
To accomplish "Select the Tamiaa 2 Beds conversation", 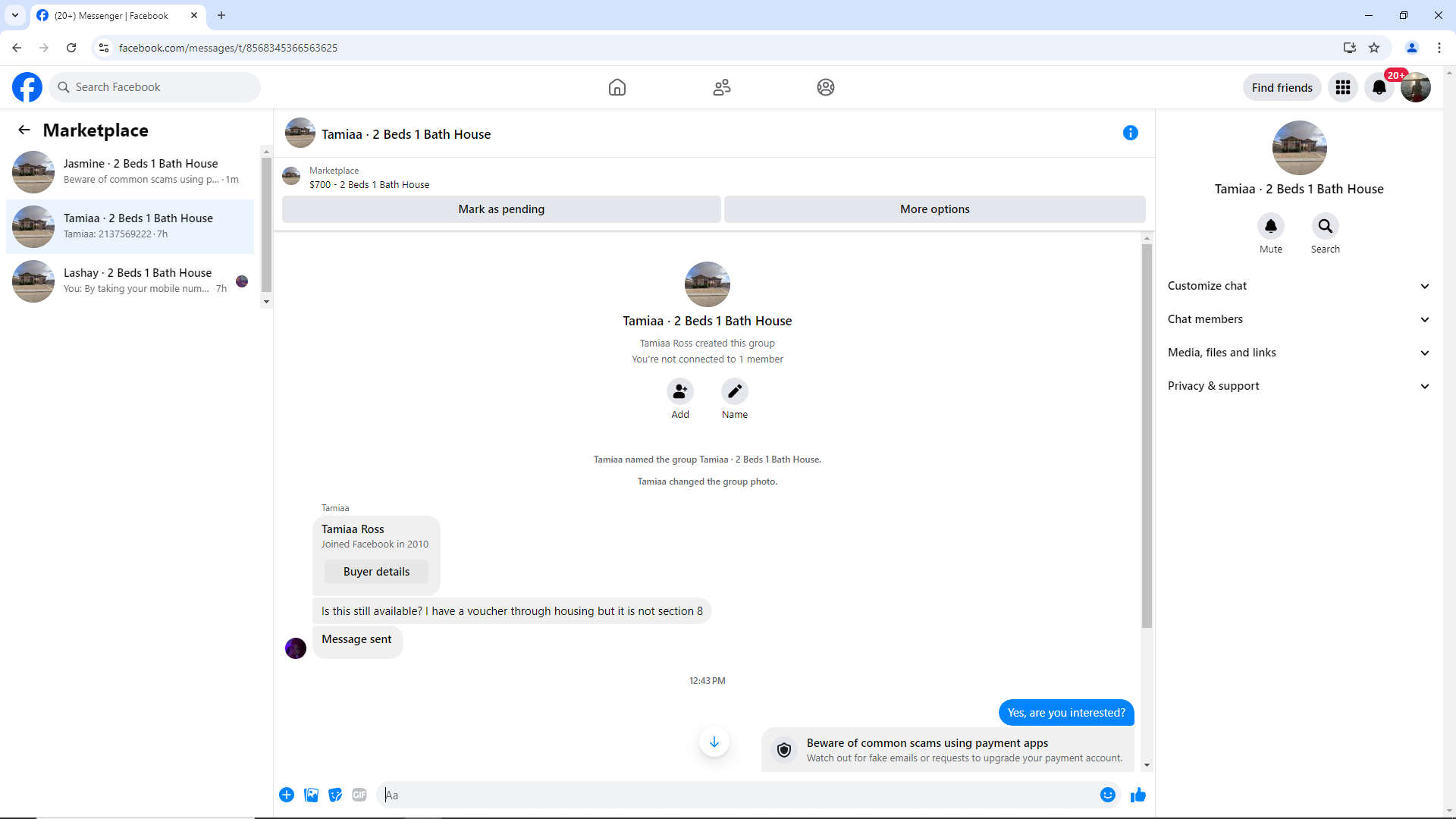I will [x=130, y=227].
